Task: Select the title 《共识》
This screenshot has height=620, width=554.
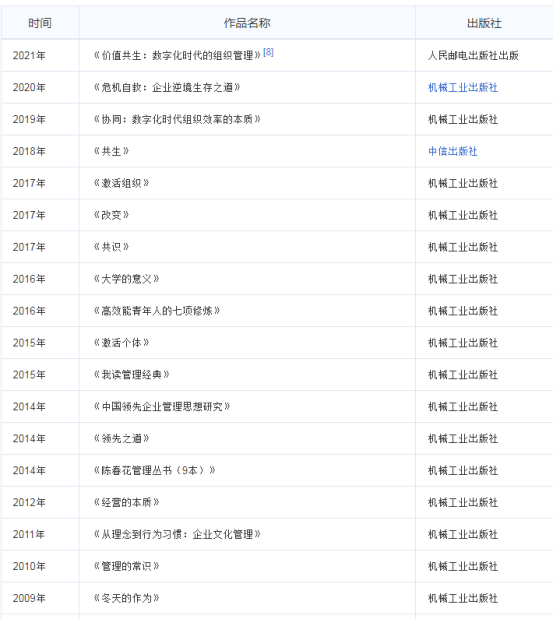Action: tap(112, 247)
